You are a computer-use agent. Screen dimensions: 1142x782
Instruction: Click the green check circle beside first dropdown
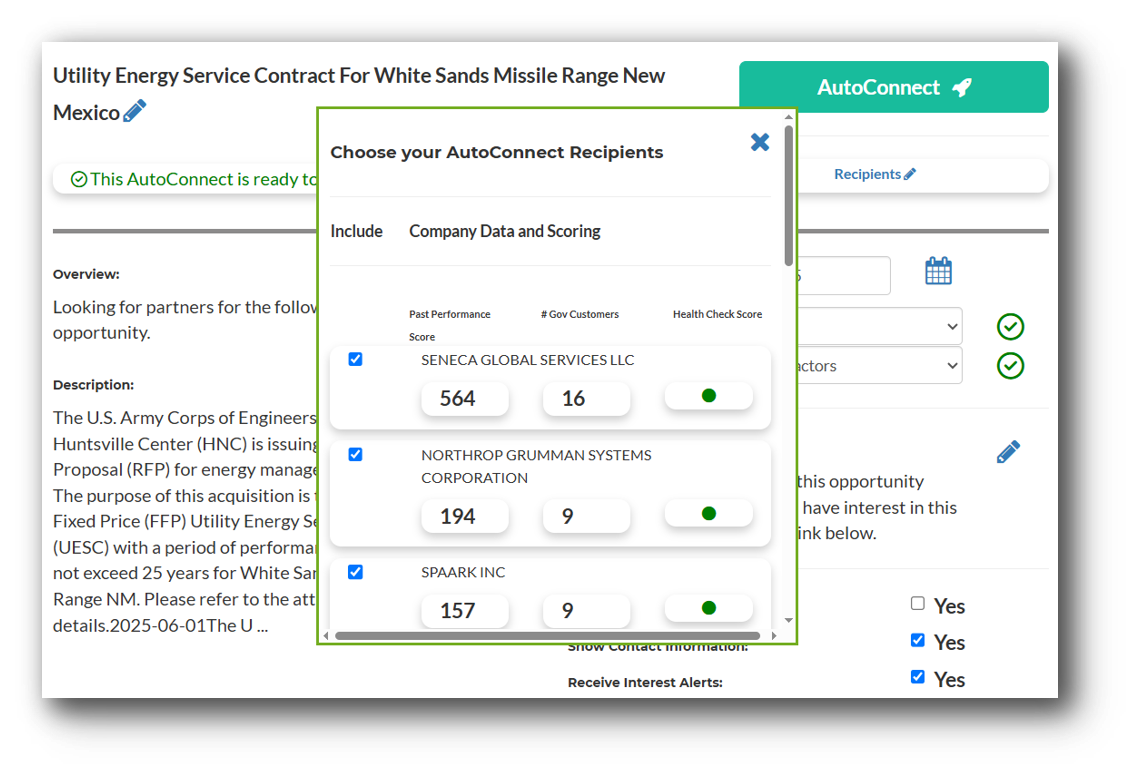point(1011,327)
